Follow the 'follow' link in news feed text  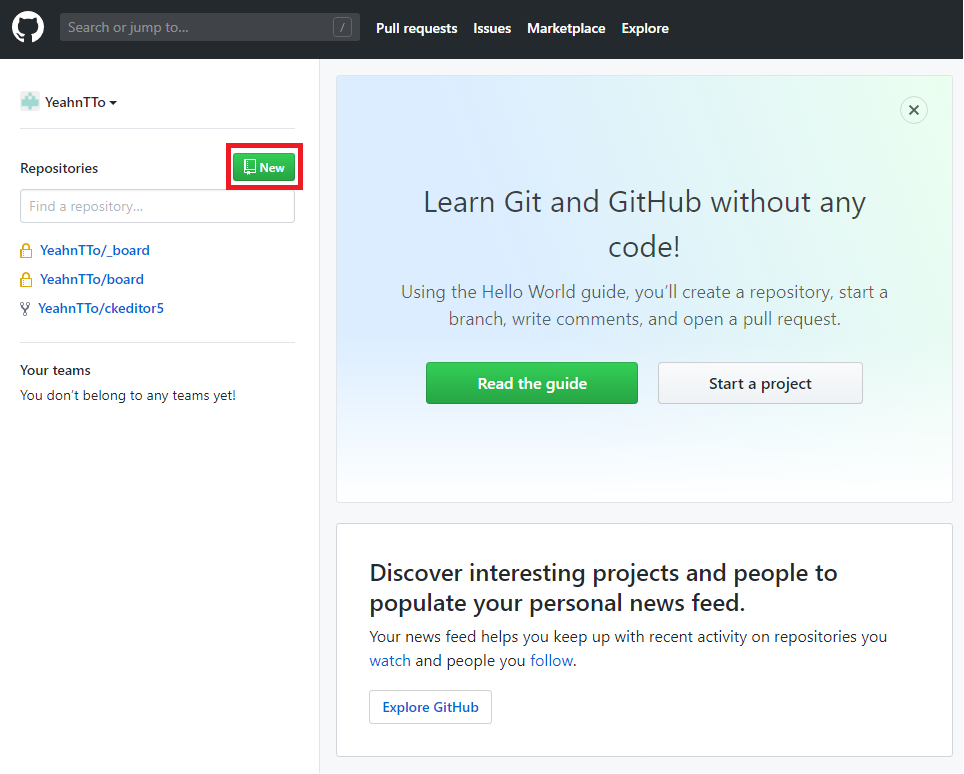551,661
